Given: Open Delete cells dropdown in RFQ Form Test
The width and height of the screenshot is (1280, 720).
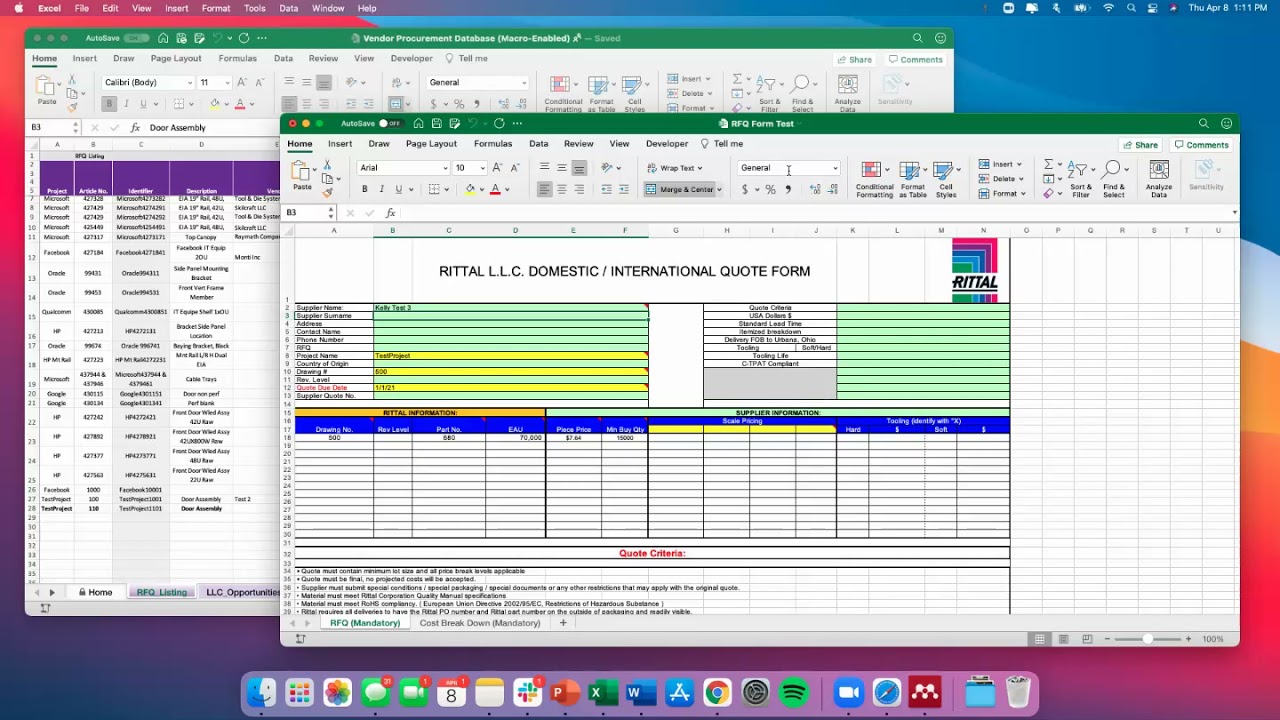Looking at the screenshot, I should (x=1000, y=179).
